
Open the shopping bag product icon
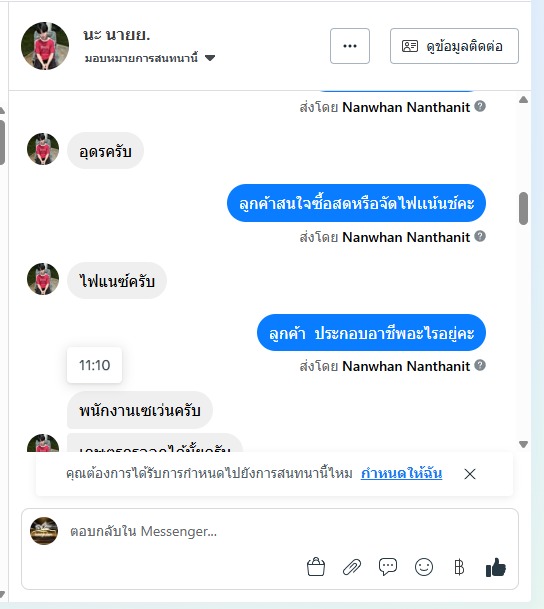(316, 567)
